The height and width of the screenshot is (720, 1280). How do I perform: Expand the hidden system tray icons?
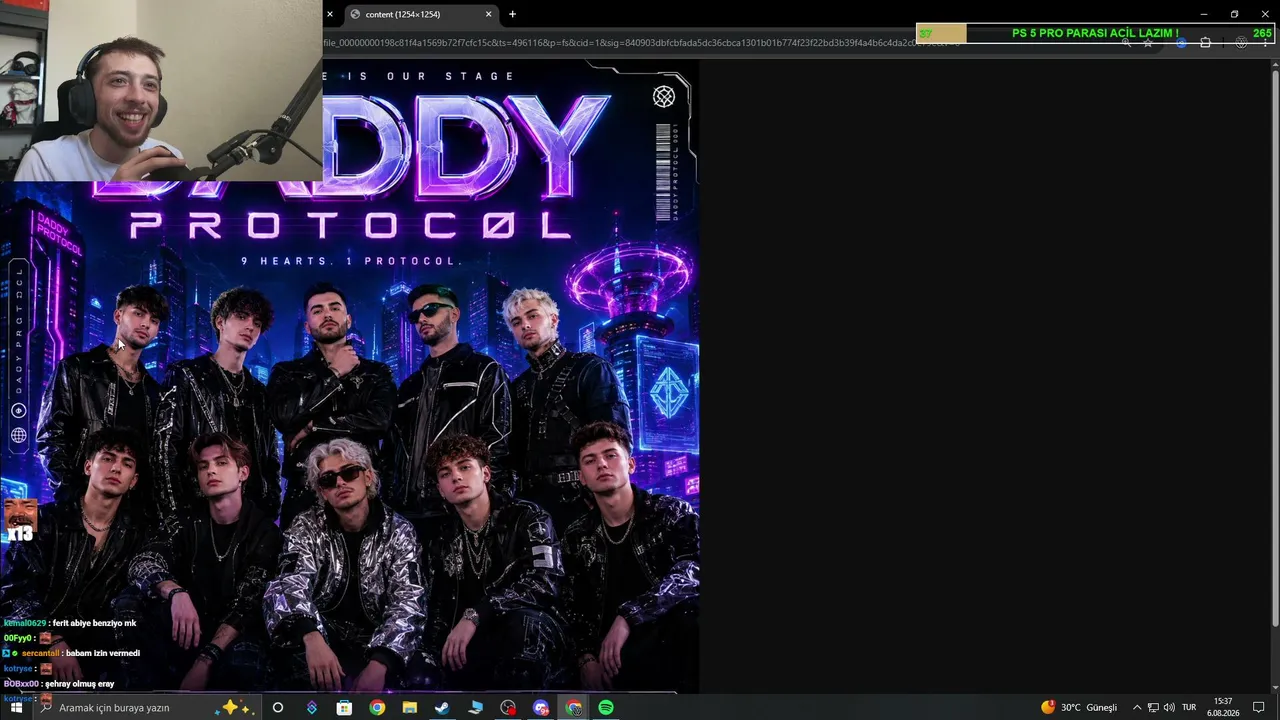point(1136,707)
